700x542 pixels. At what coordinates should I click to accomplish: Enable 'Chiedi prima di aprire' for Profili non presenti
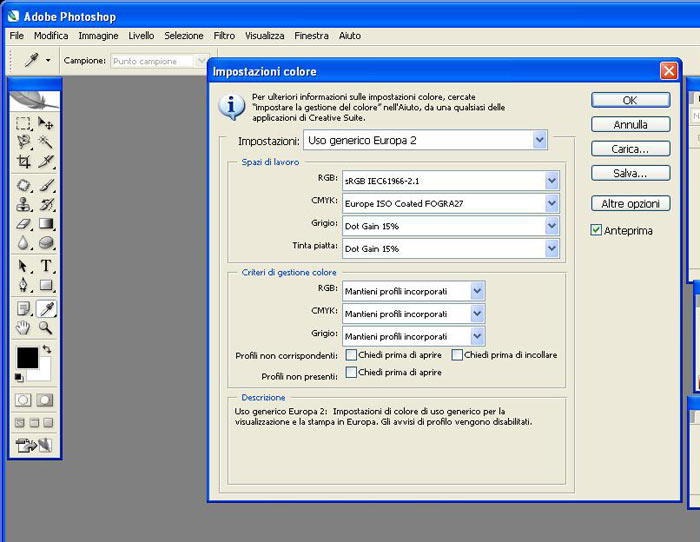(x=351, y=372)
